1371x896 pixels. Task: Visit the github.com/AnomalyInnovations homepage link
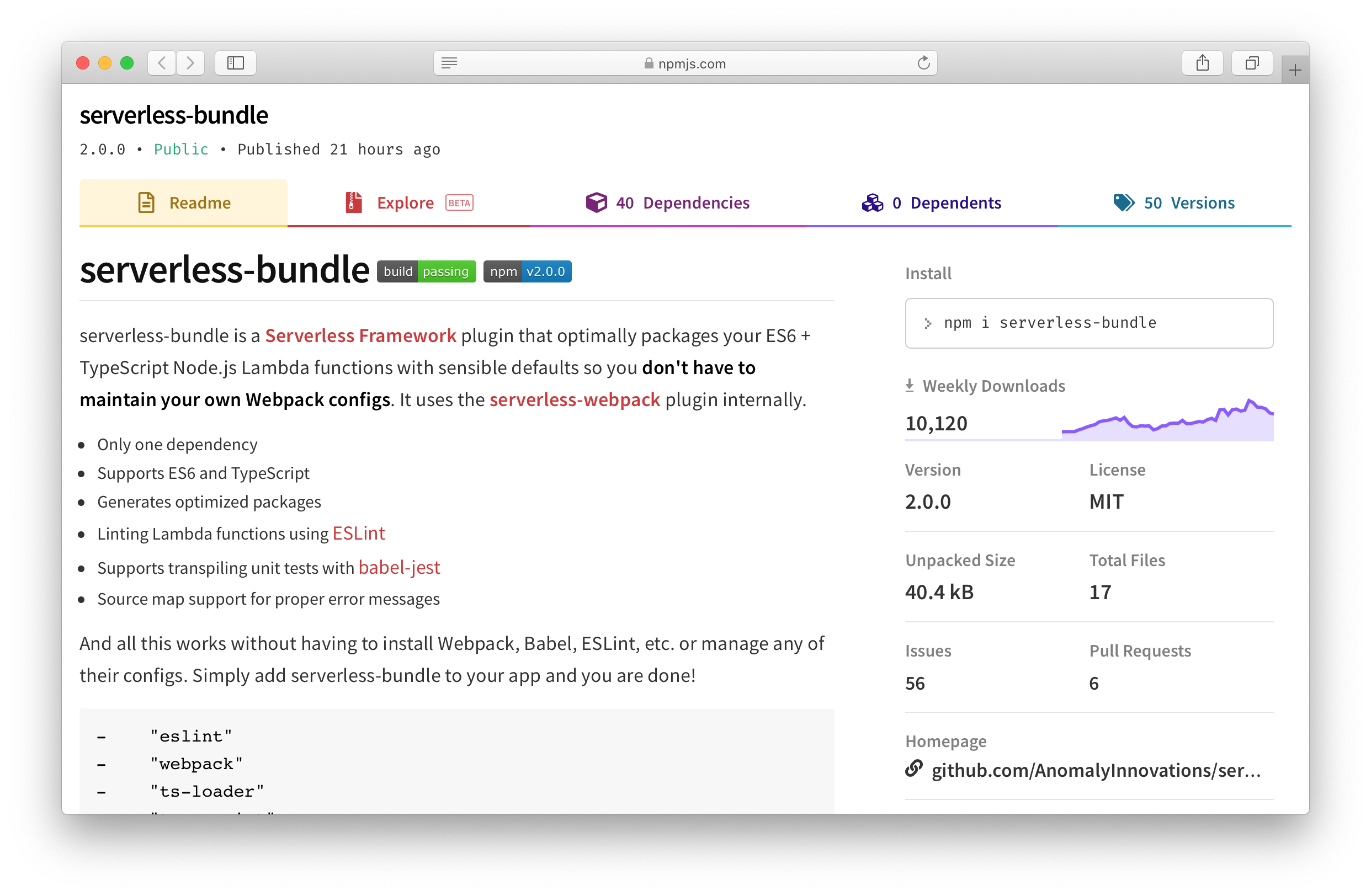[x=1096, y=770]
